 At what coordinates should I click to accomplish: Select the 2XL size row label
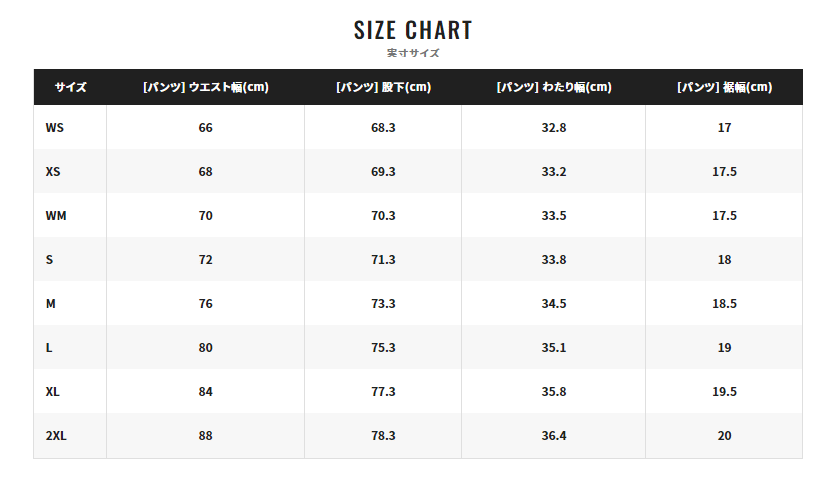pyautogui.click(x=56, y=436)
